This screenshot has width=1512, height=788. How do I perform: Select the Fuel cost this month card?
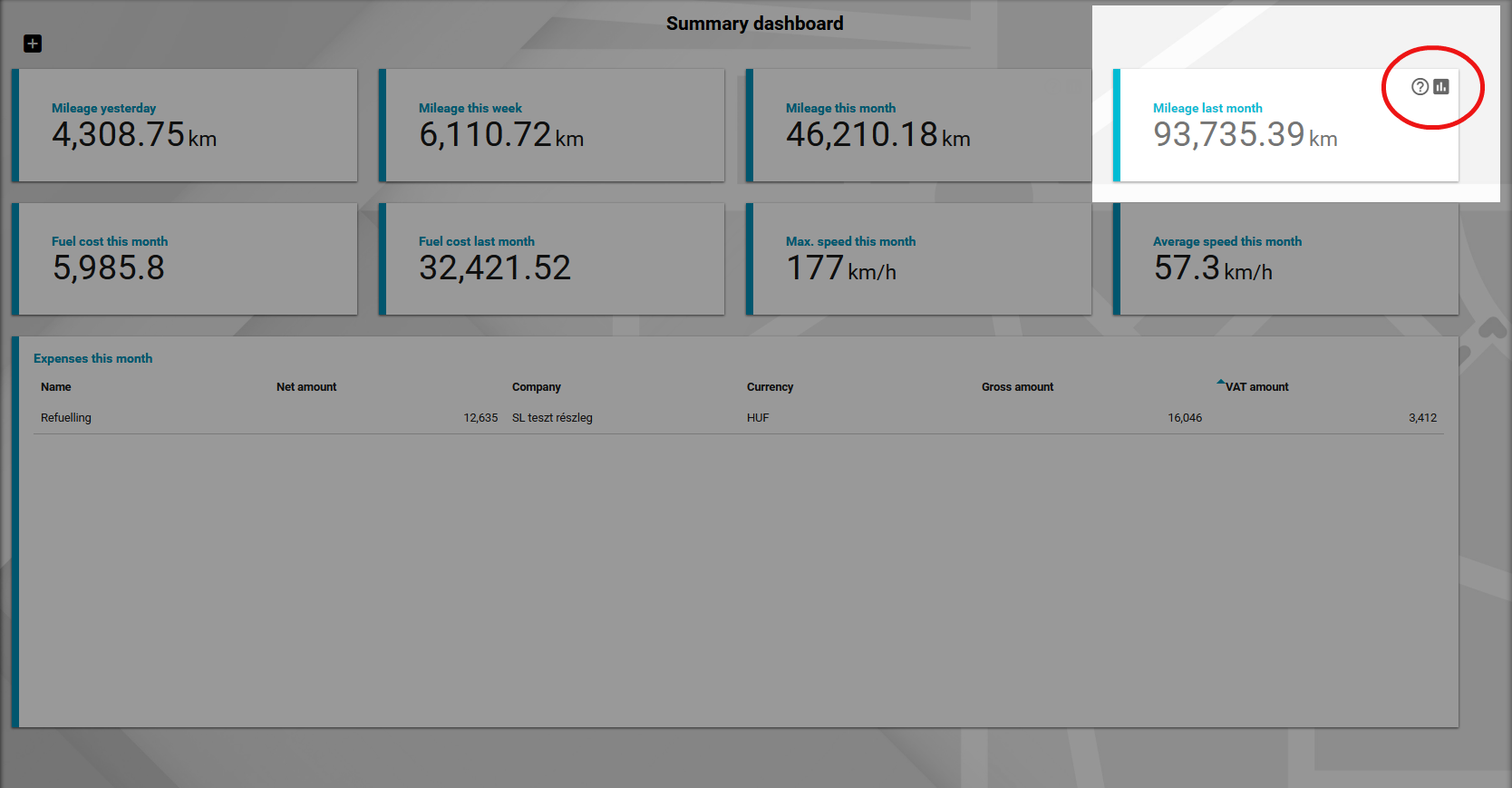point(188,258)
